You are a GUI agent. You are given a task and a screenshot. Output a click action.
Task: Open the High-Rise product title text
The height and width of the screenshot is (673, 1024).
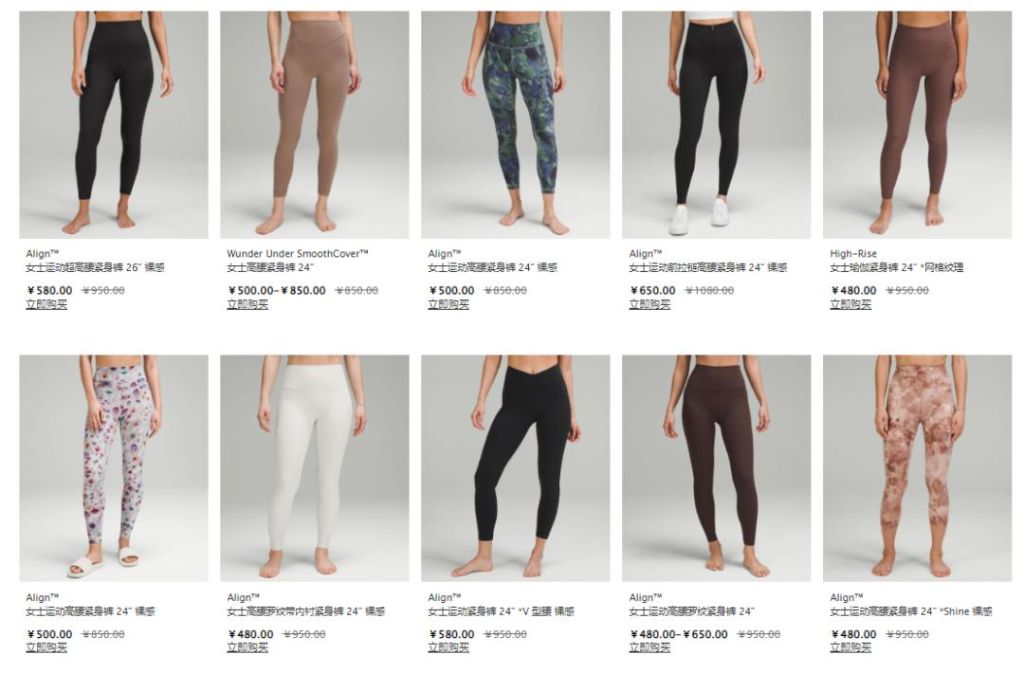(854, 253)
